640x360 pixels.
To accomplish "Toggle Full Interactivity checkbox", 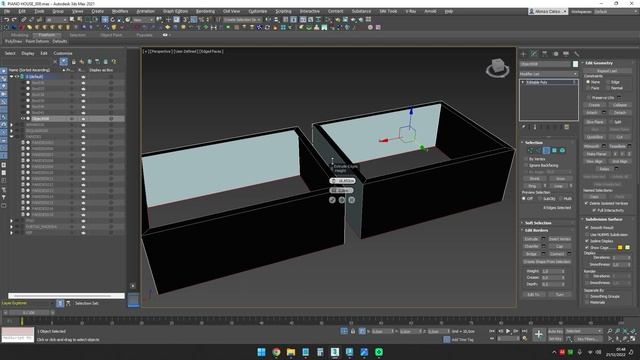I will click(x=594, y=210).
